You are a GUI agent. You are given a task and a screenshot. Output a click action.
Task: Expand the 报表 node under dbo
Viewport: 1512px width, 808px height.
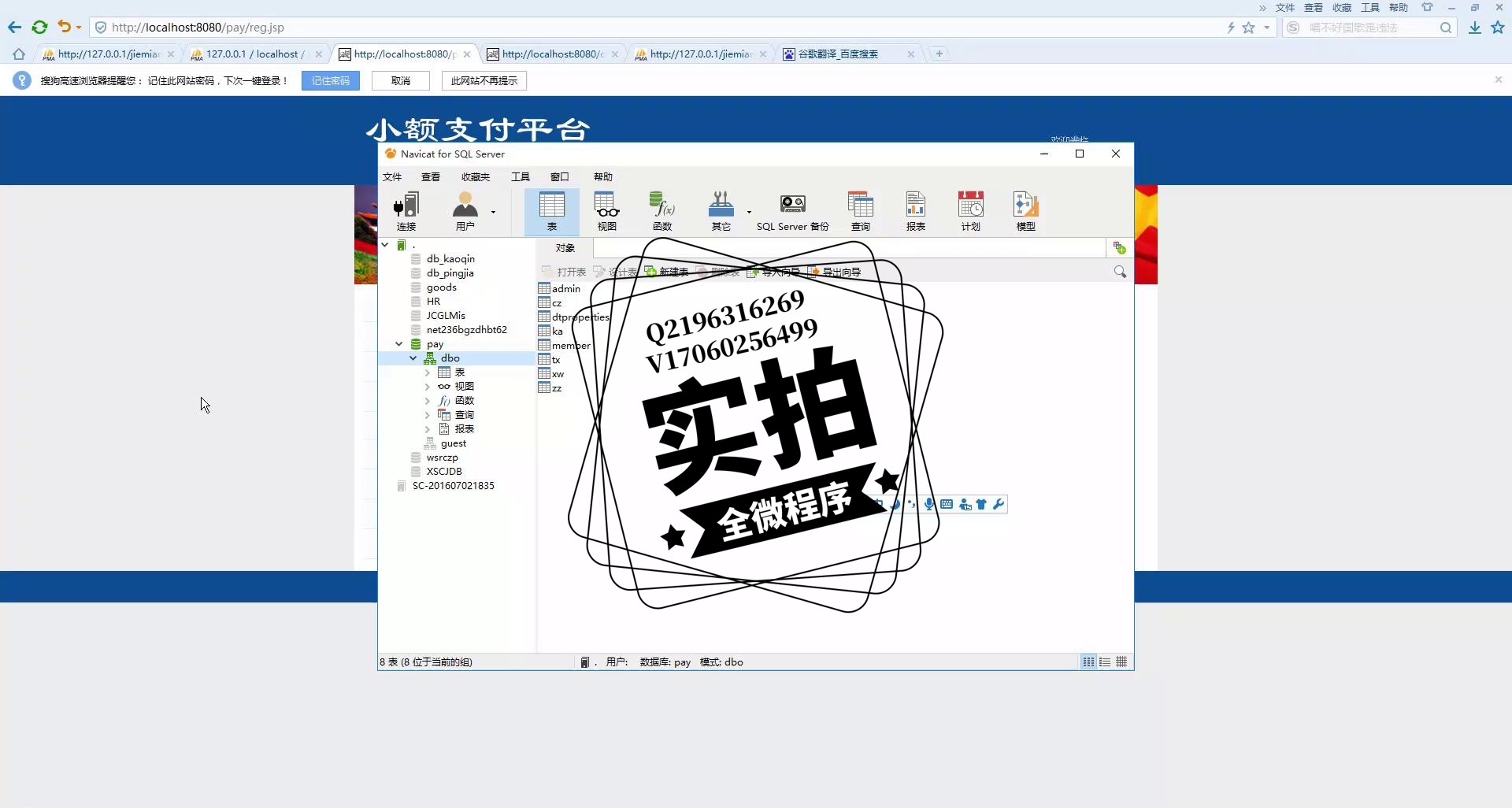click(x=428, y=429)
